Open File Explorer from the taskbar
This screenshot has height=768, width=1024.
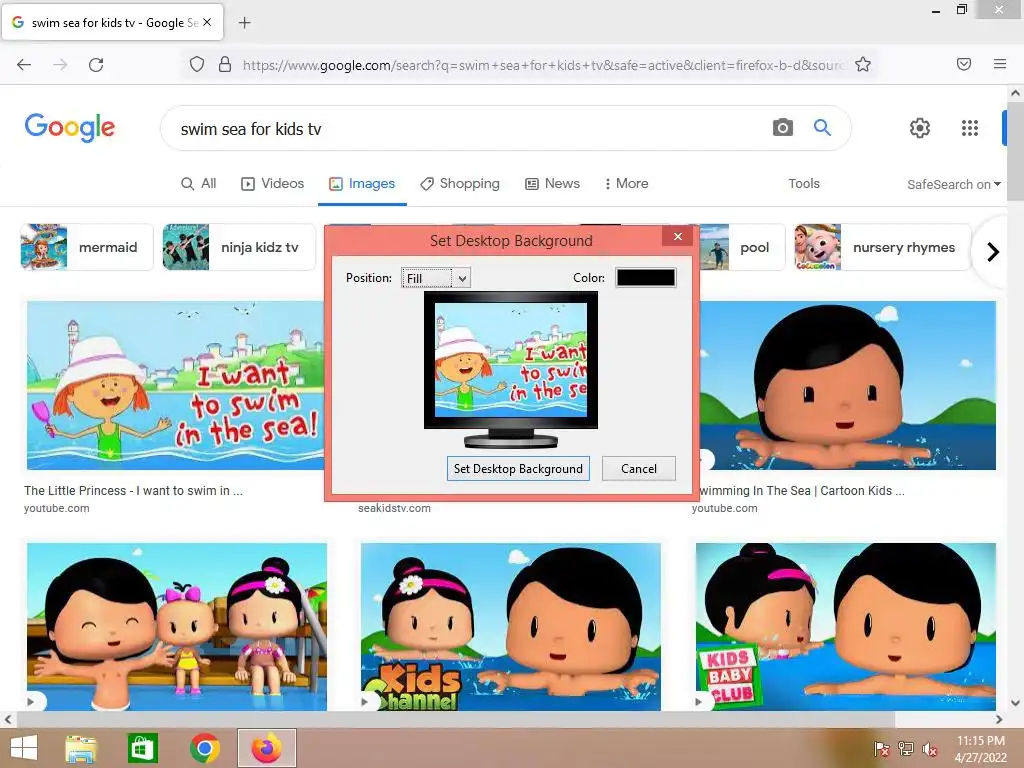(81, 748)
